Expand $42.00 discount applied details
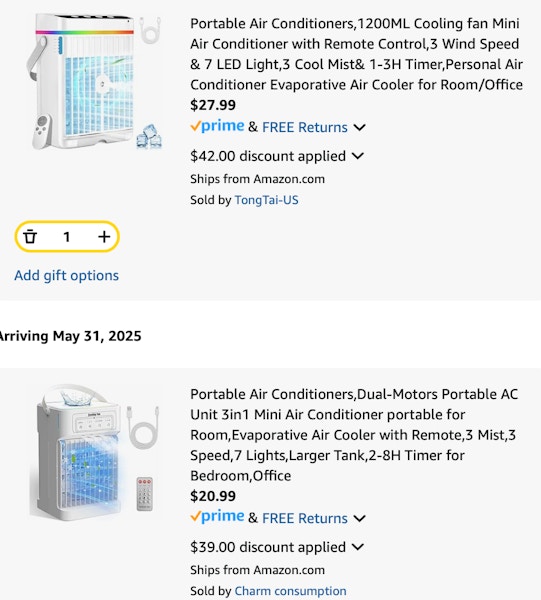This screenshot has width=541, height=600. pyautogui.click(x=357, y=156)
